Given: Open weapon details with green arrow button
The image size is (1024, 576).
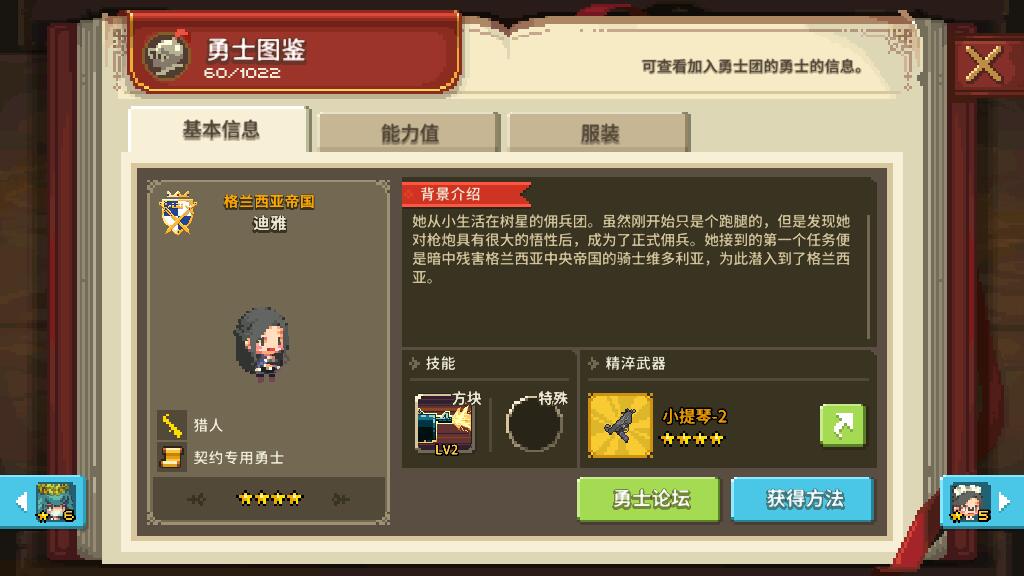Looking at the screenshot, I should coord(842,425).
